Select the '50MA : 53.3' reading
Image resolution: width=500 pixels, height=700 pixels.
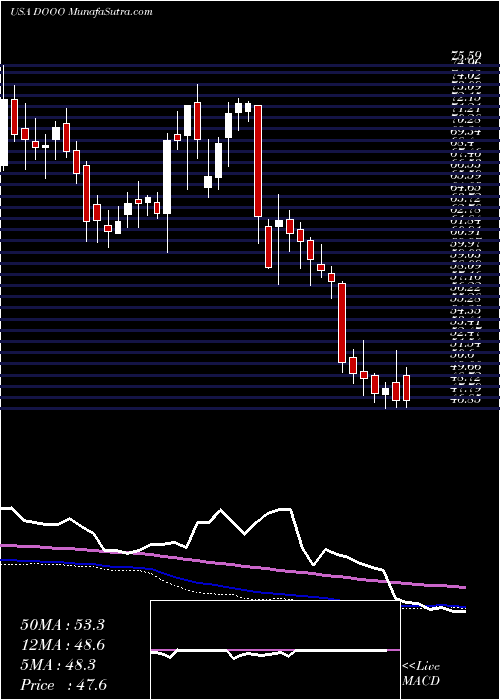62,625
